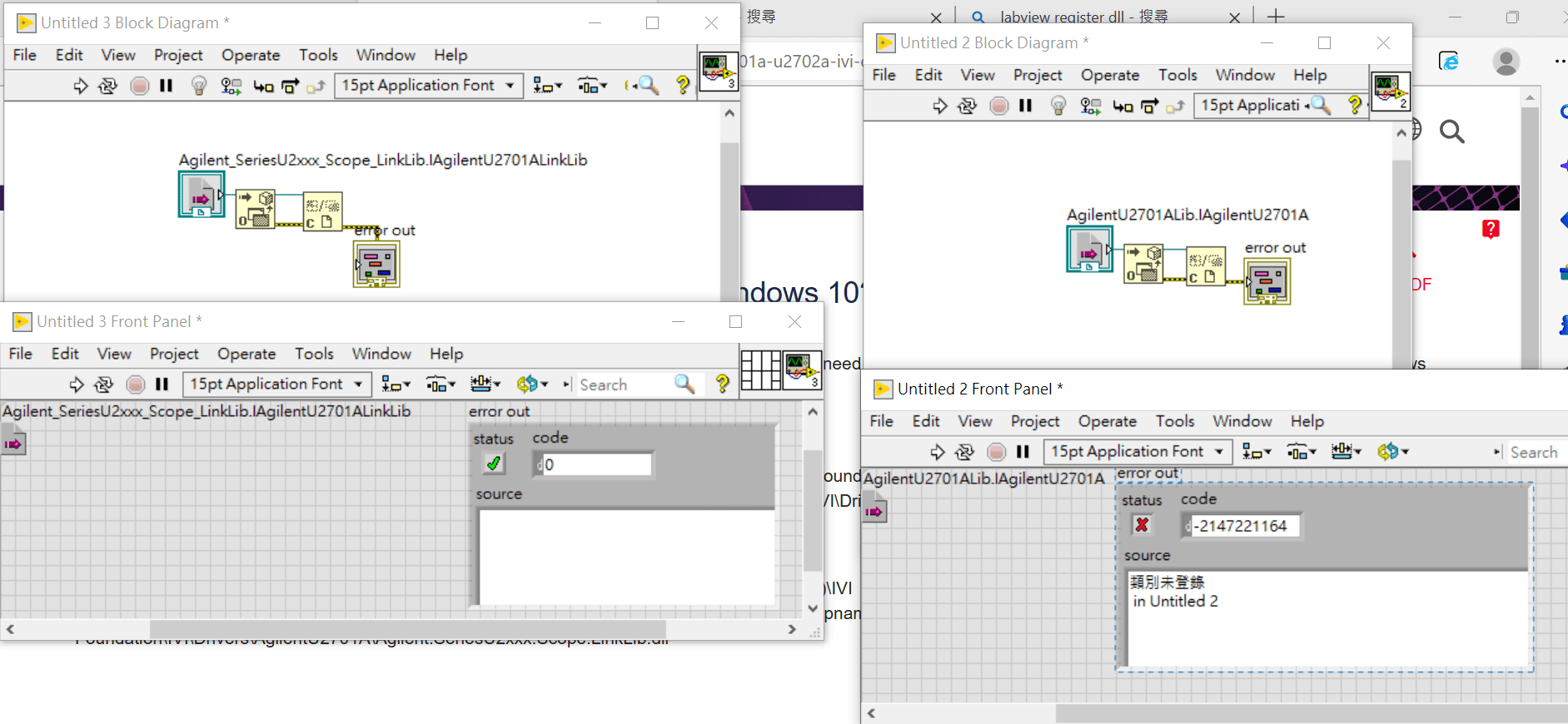Toggle green status checkmark in Untitled 3 error out
Viewport: 1568px width, 724px height.
click(493, 464)
